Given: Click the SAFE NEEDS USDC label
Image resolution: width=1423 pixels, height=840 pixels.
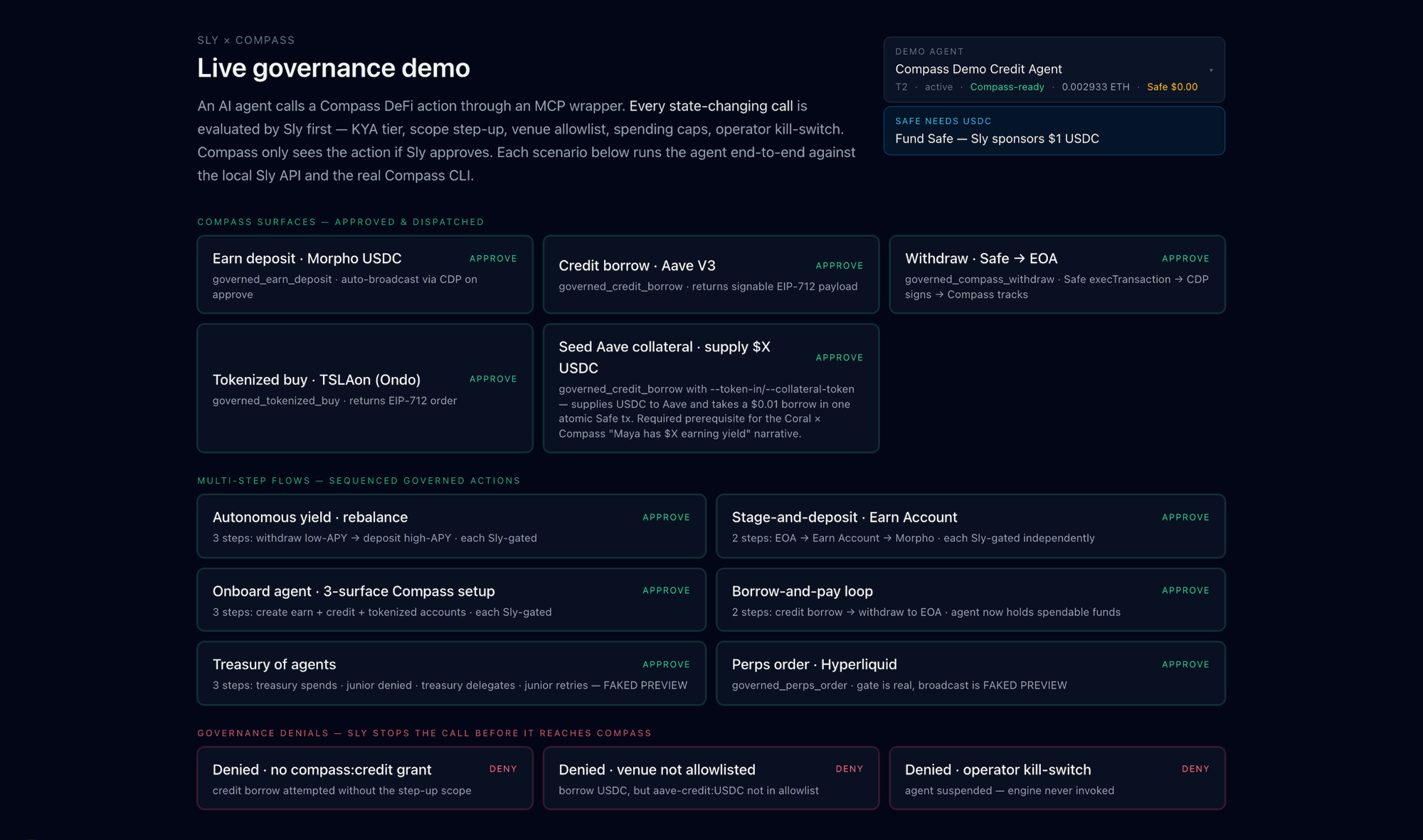Looking at the screenshot, I should 943,121.
